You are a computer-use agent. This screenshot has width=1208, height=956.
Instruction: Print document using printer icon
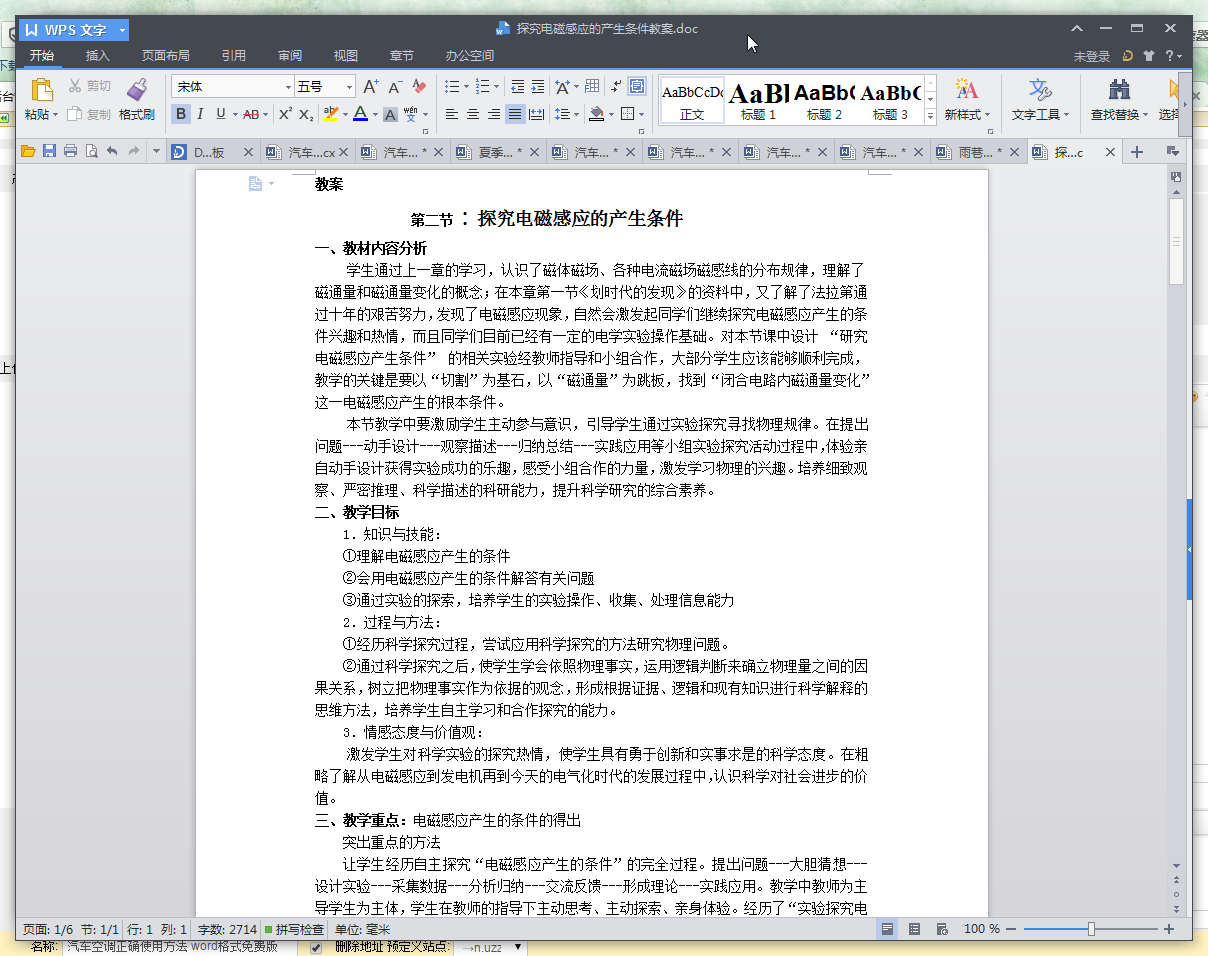click(x=70, y=152)
